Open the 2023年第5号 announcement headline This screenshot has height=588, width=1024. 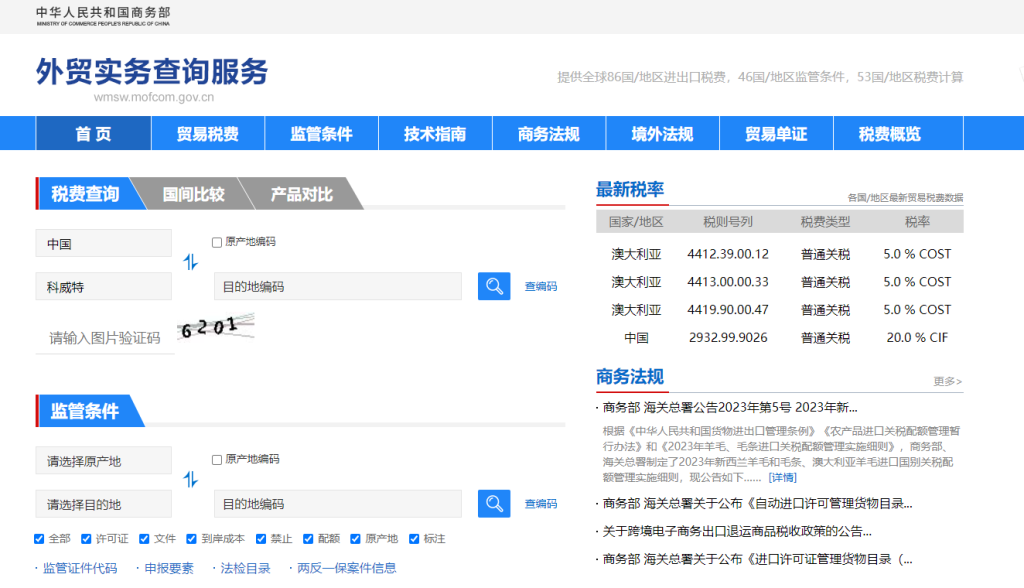(x=729, y=407)
